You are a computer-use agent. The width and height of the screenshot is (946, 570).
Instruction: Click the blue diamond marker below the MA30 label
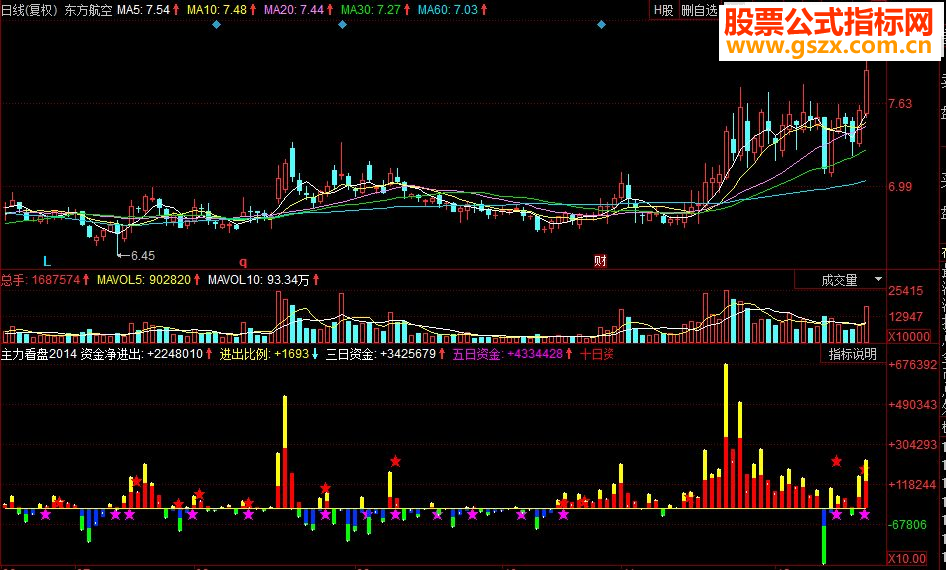point(342,25)
